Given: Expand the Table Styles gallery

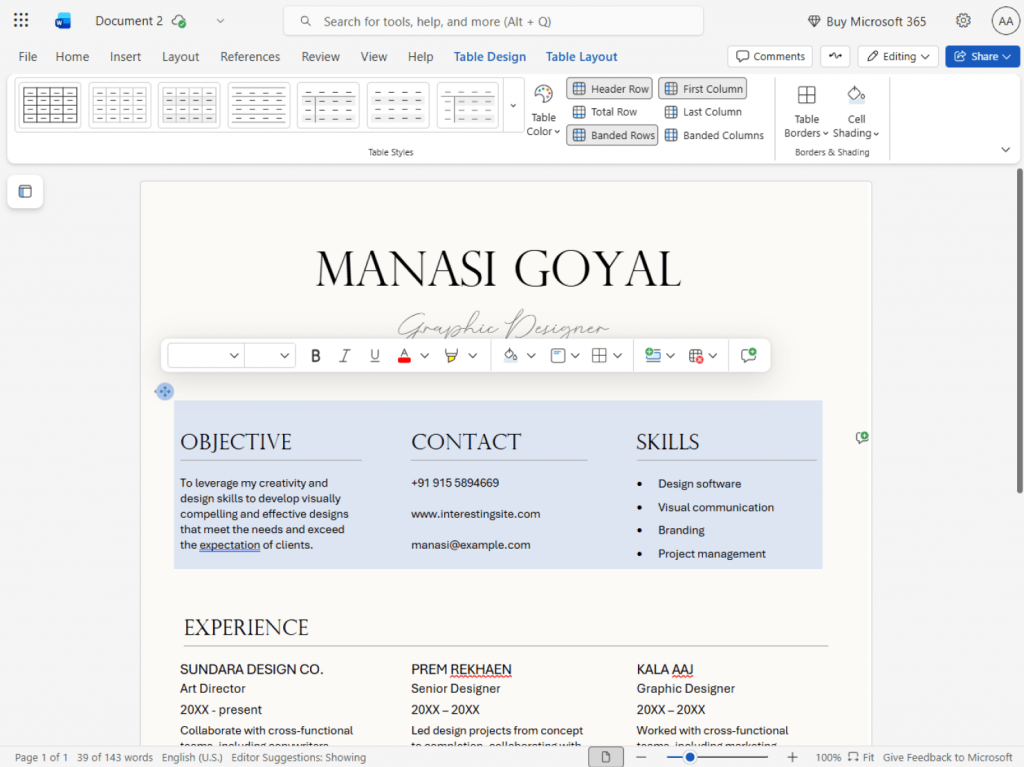Looking at the screenshot, I should point(514,105).
